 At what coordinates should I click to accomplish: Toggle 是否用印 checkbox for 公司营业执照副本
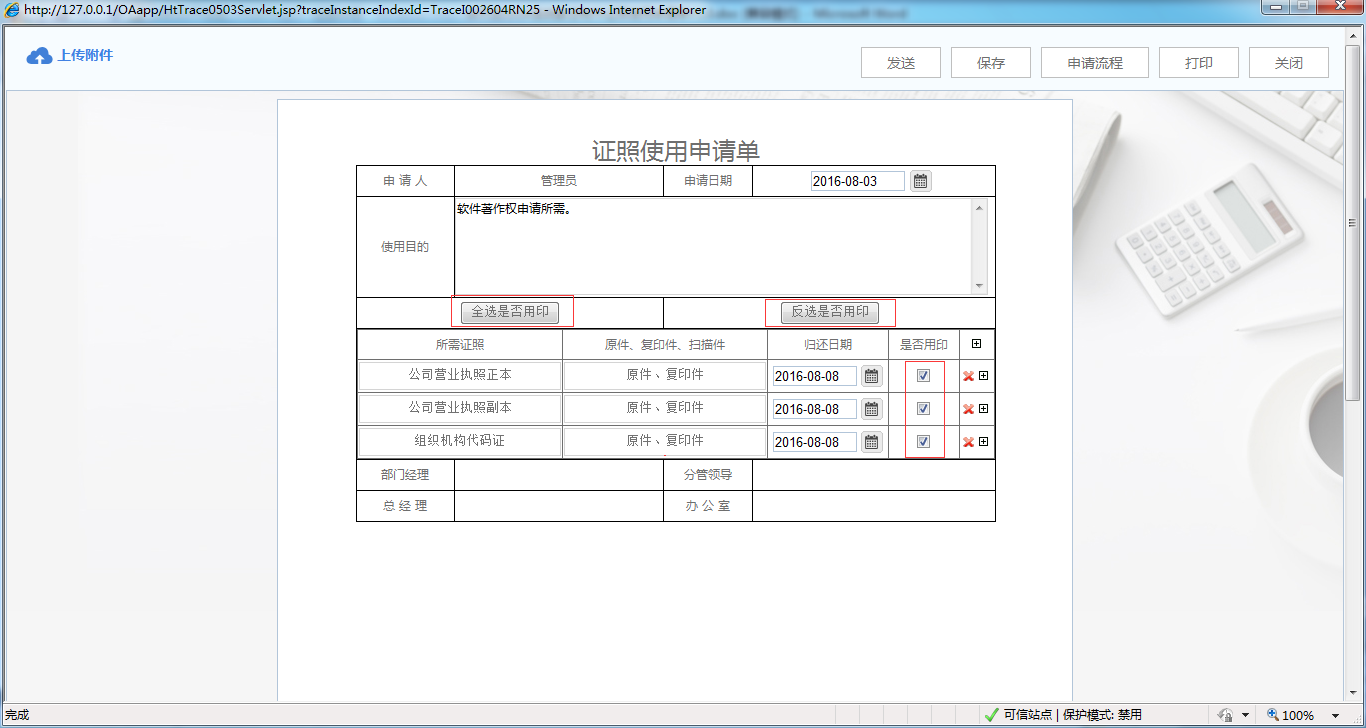pos(923,408)
